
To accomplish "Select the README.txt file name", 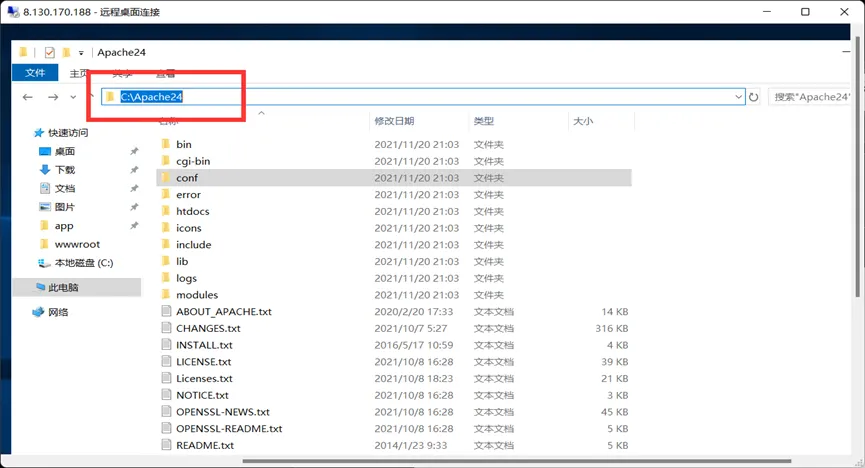I will pos(205,445).
